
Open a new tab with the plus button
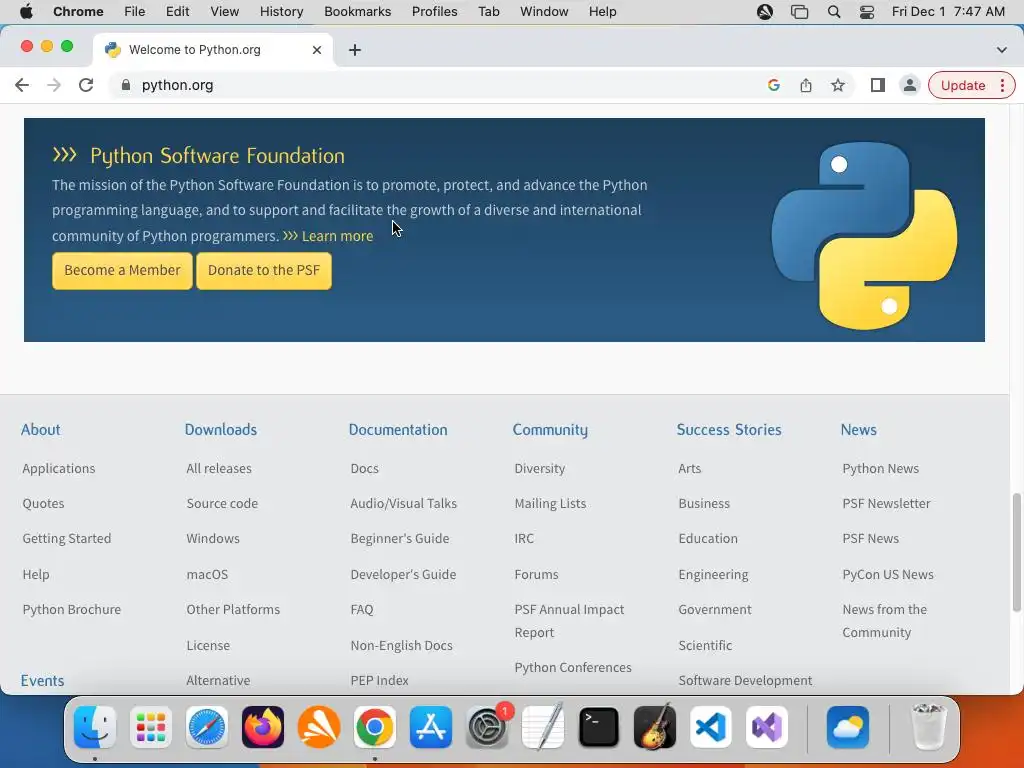point(355,50)
